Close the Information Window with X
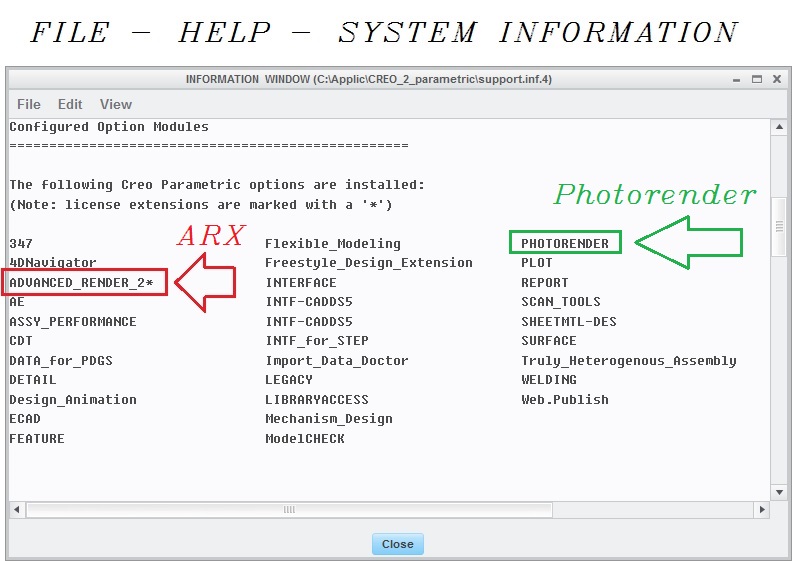Screen dimensions: 792x561 coord(777,79)
